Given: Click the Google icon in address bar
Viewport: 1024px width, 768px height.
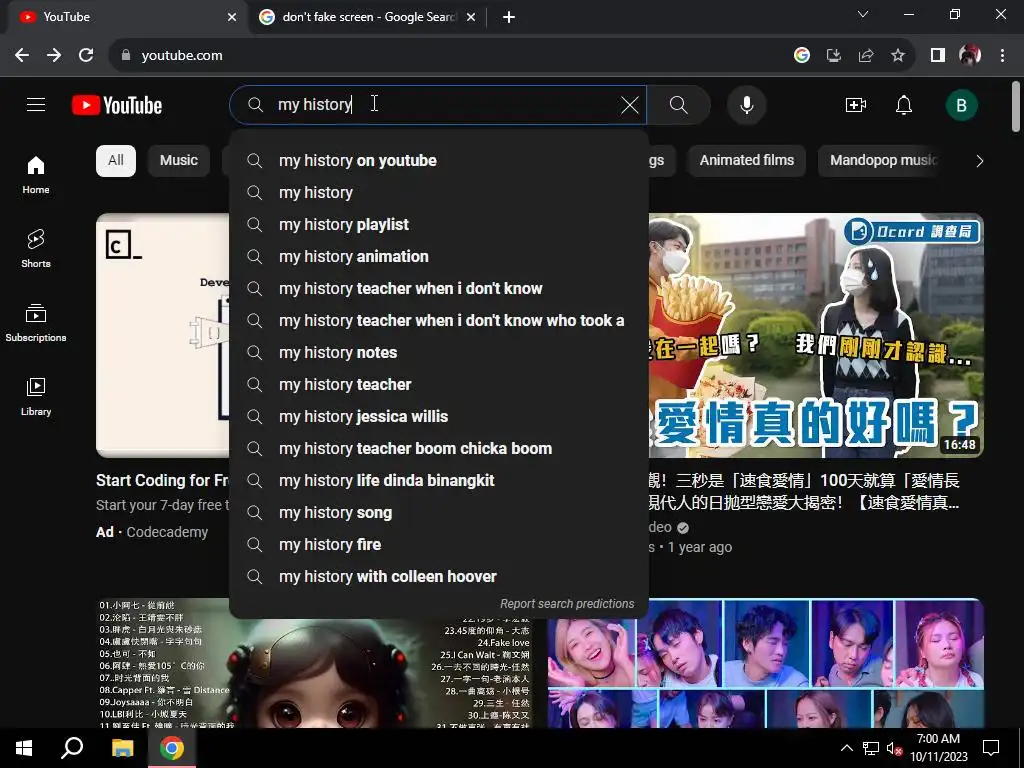Looking at the screenshot, I should (802, 56).
